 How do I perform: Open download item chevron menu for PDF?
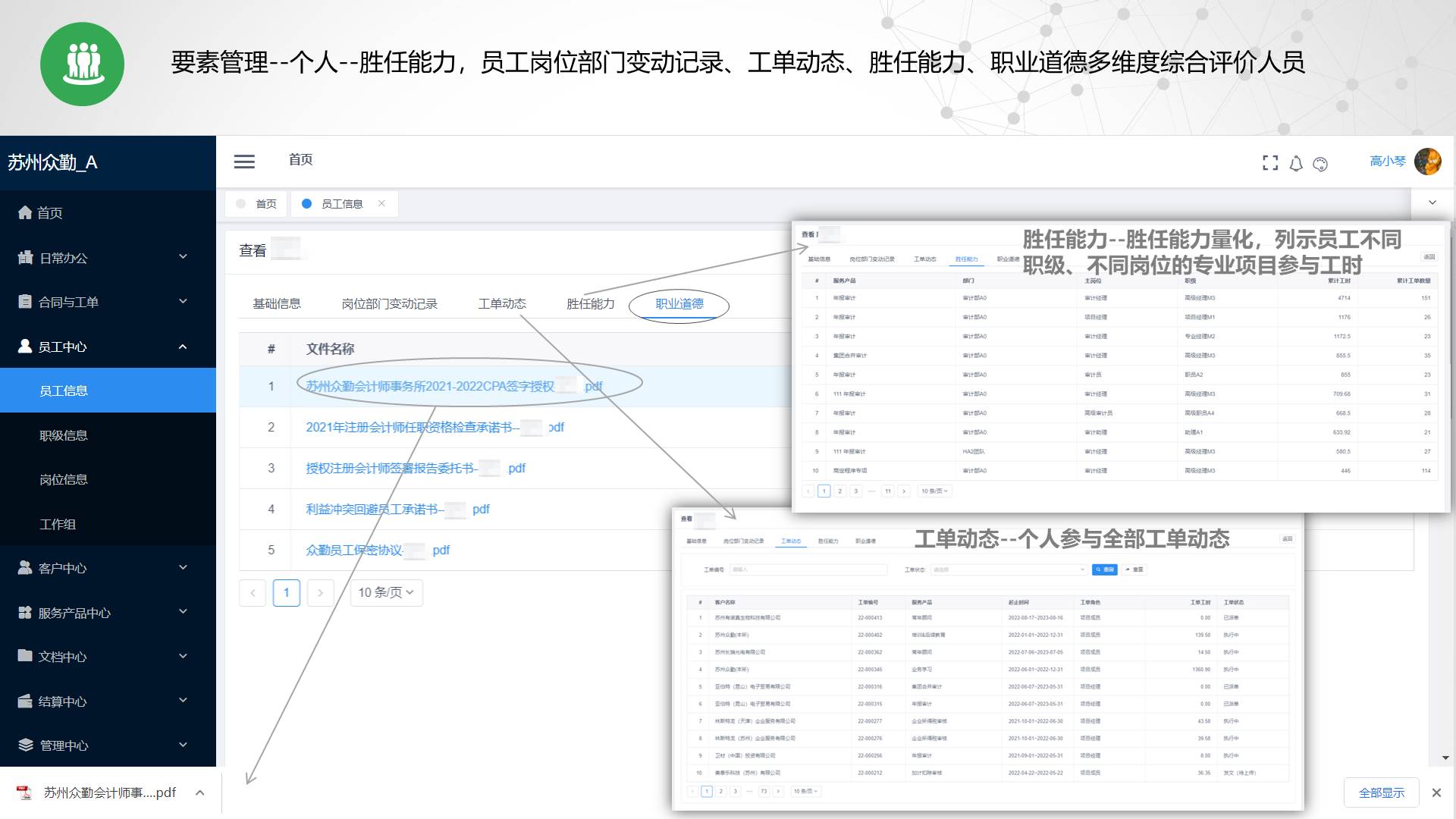(x=199, y=792)
